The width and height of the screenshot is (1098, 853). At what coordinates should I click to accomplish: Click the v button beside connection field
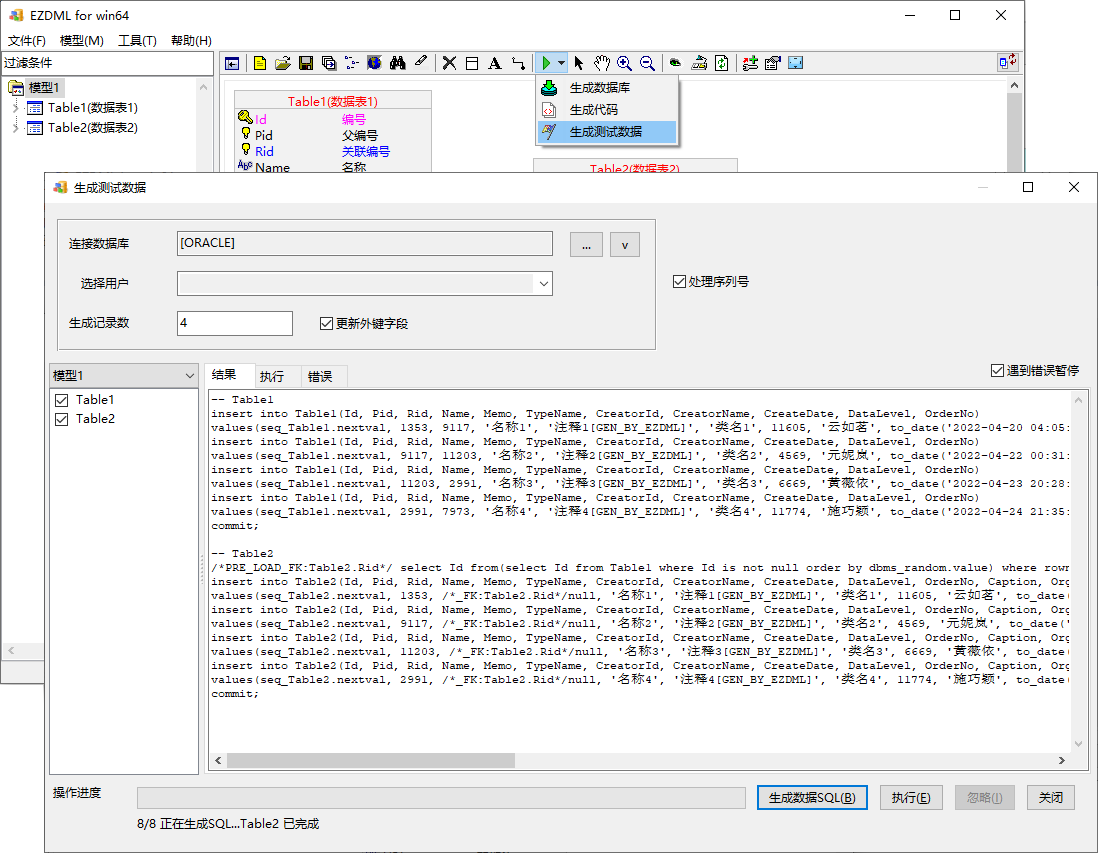click(x=625, y=245)
